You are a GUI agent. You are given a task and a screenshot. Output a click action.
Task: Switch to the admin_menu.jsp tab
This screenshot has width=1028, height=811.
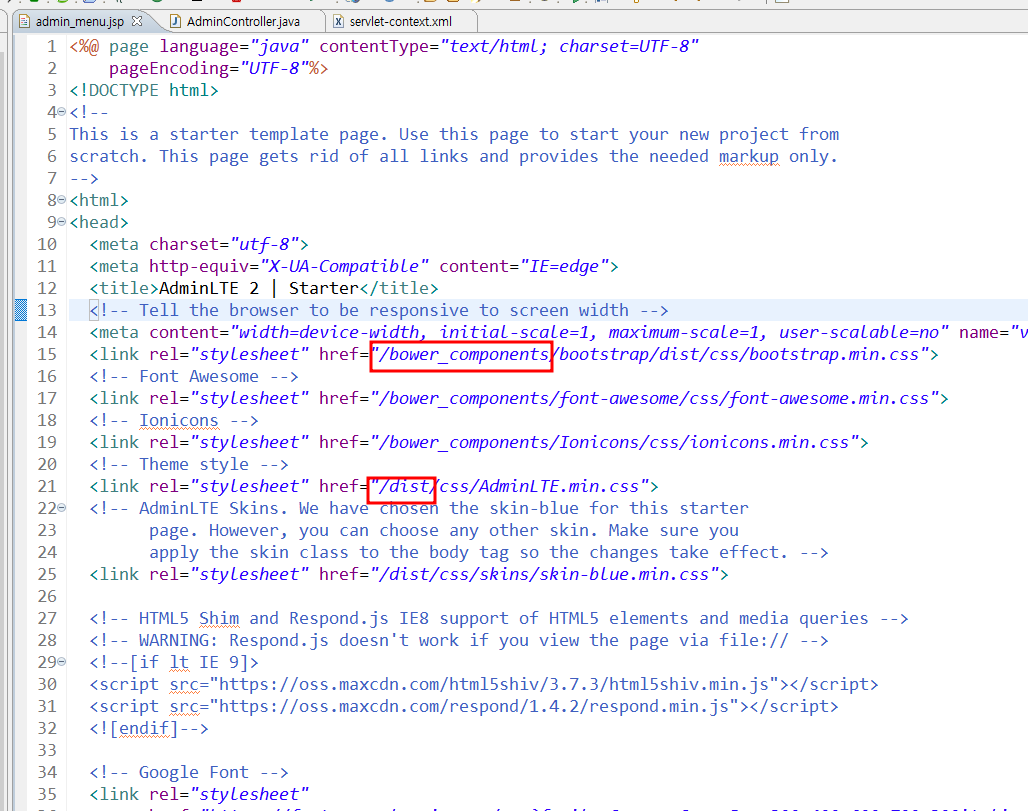79,22
